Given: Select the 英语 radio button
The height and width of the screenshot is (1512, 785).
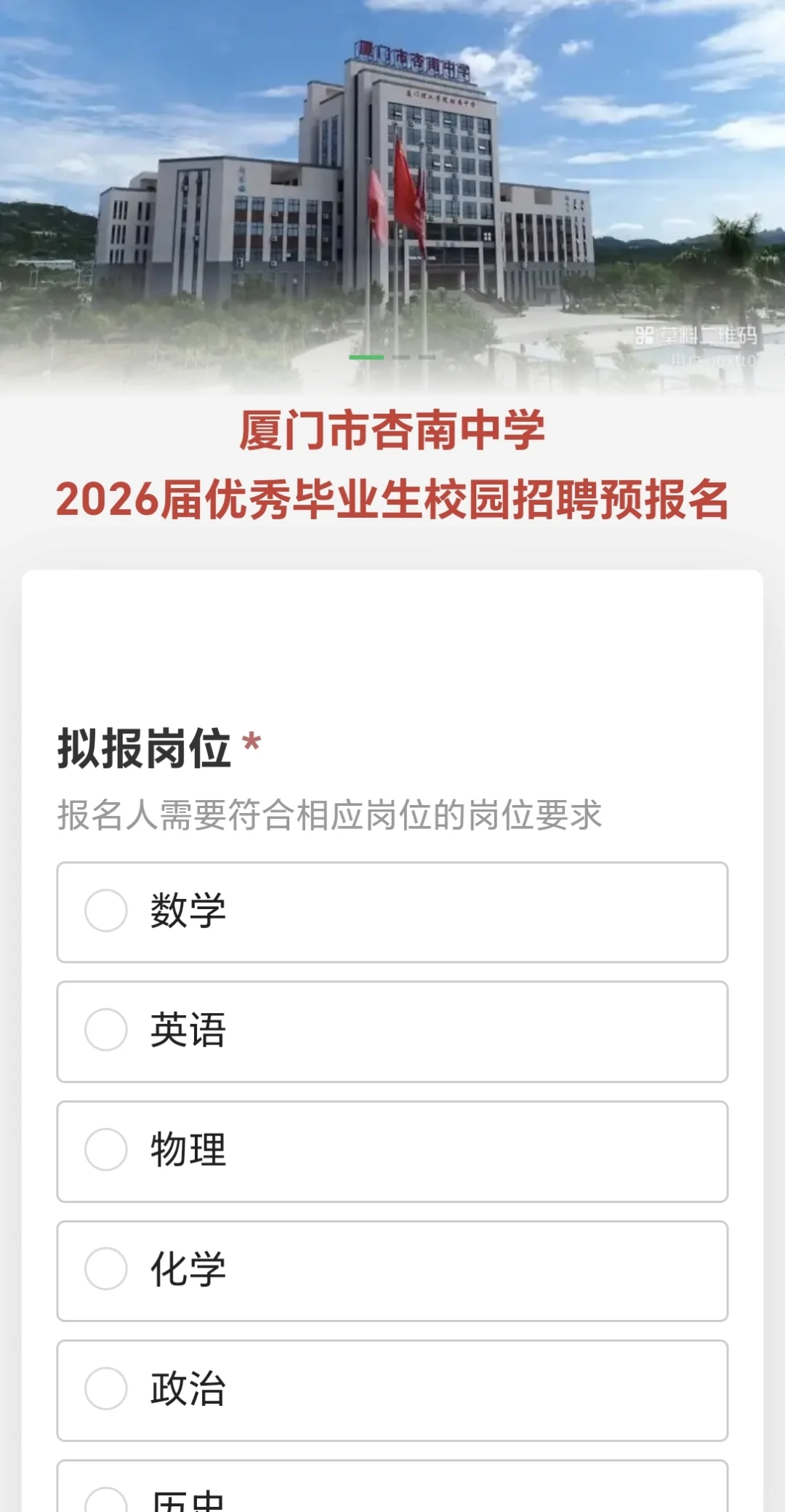Looking at the screenshot, I should 106,1030.
